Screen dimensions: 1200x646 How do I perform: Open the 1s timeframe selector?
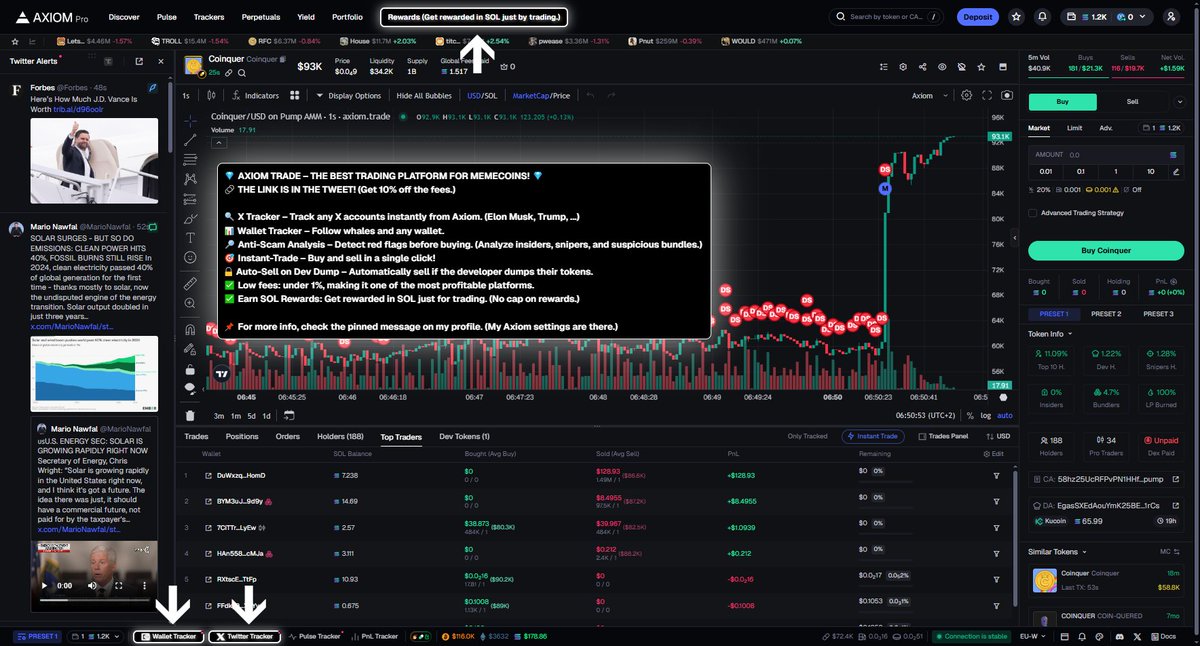point(186,96)
